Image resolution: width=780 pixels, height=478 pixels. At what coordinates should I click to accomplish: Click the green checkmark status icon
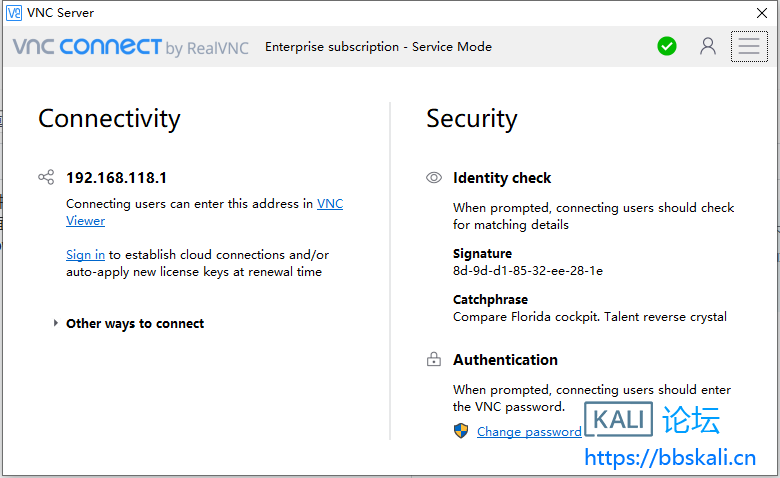(x=667, y=46)
